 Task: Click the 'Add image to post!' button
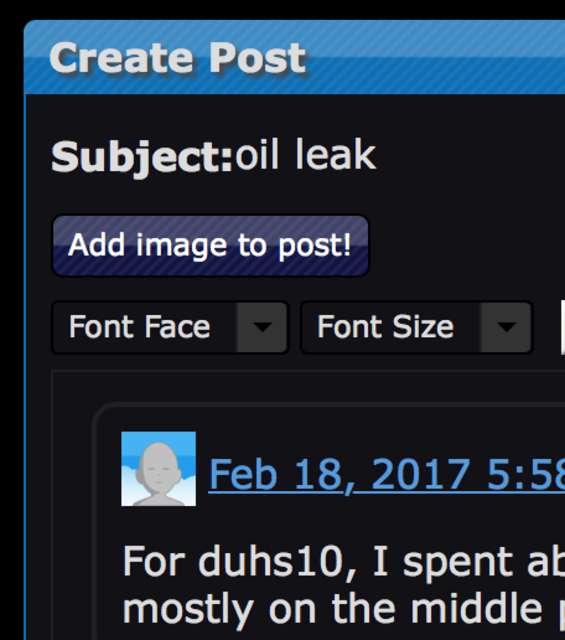tap(210, 246)
